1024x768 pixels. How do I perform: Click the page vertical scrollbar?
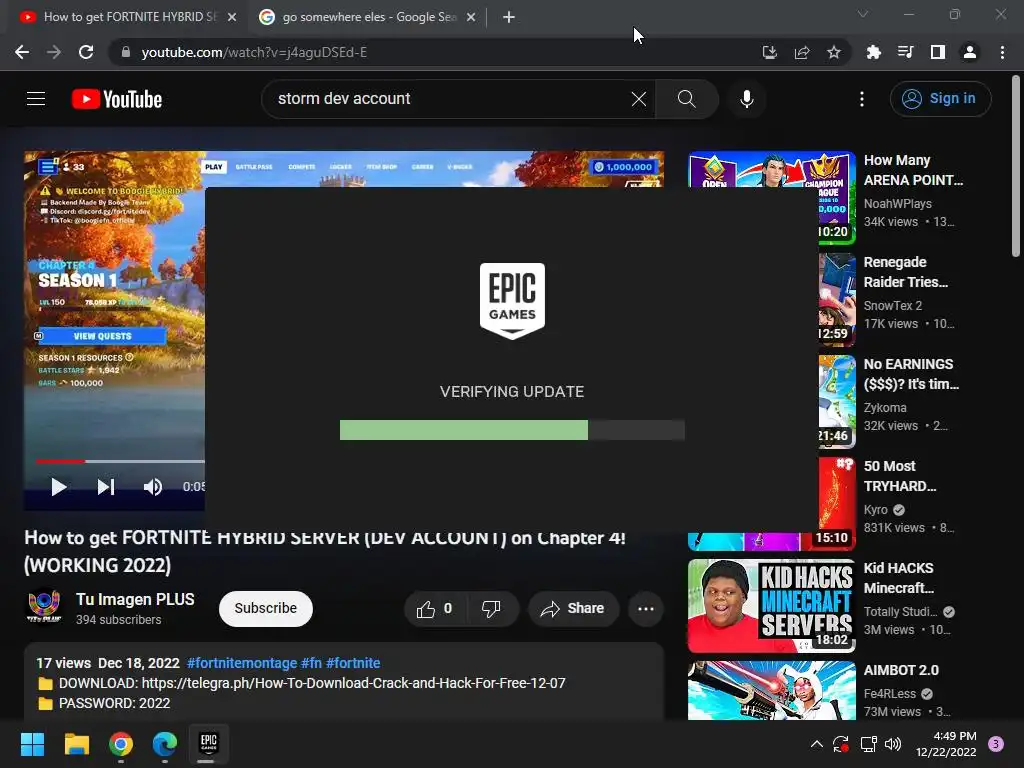(x=1016, y=166)
